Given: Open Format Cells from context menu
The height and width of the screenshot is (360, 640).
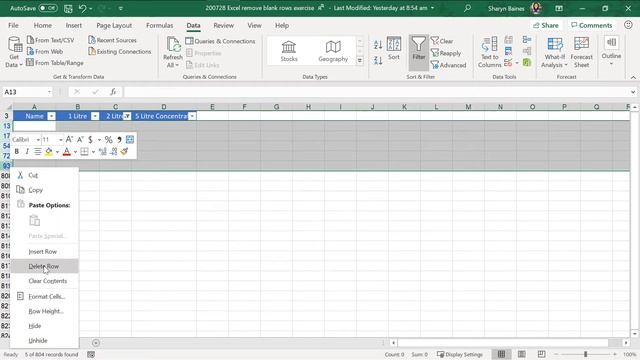Looking at the screenshot, I should [x=44, y=296].
